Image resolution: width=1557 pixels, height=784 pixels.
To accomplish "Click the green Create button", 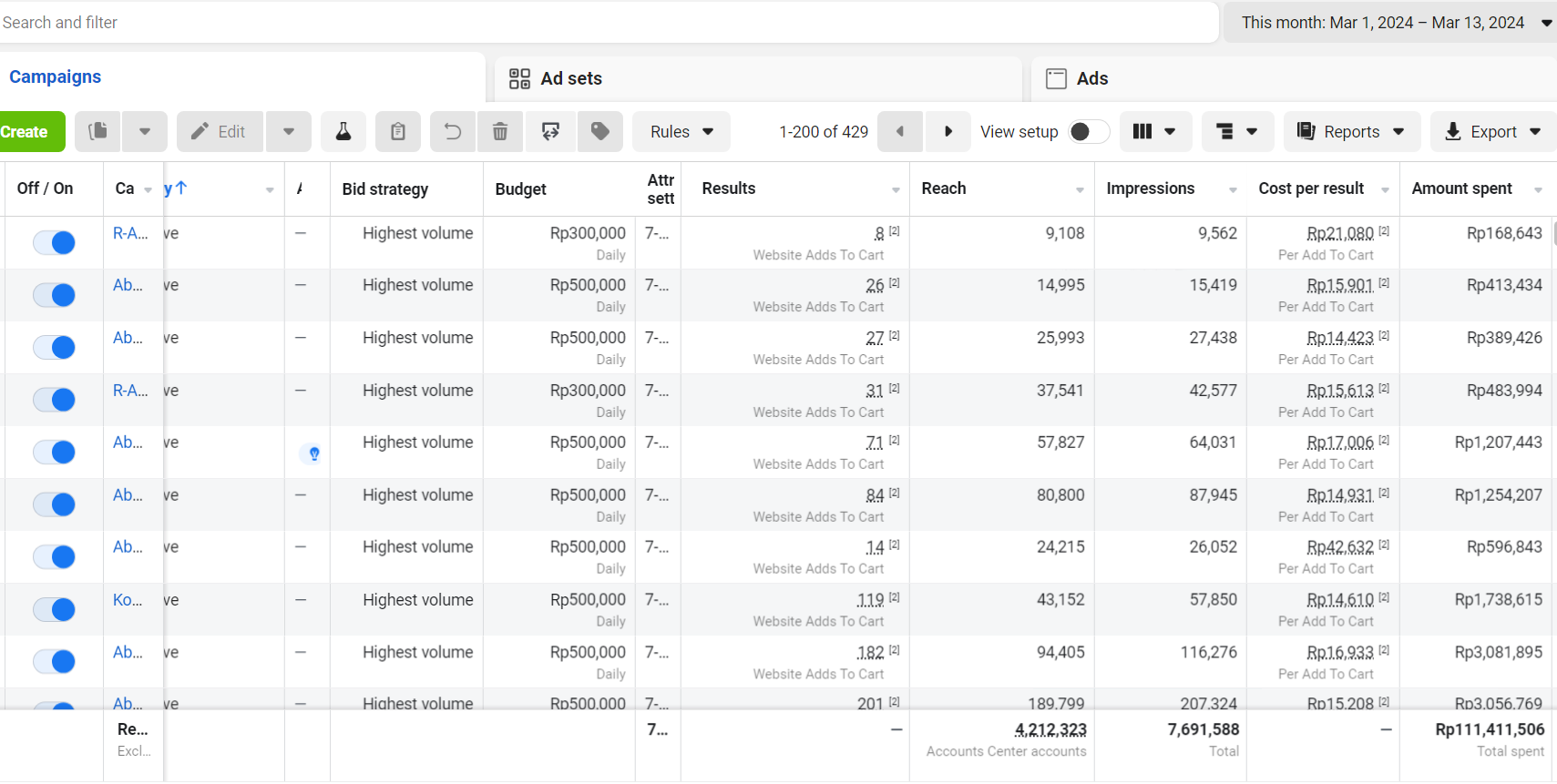I will coord(31,132).
